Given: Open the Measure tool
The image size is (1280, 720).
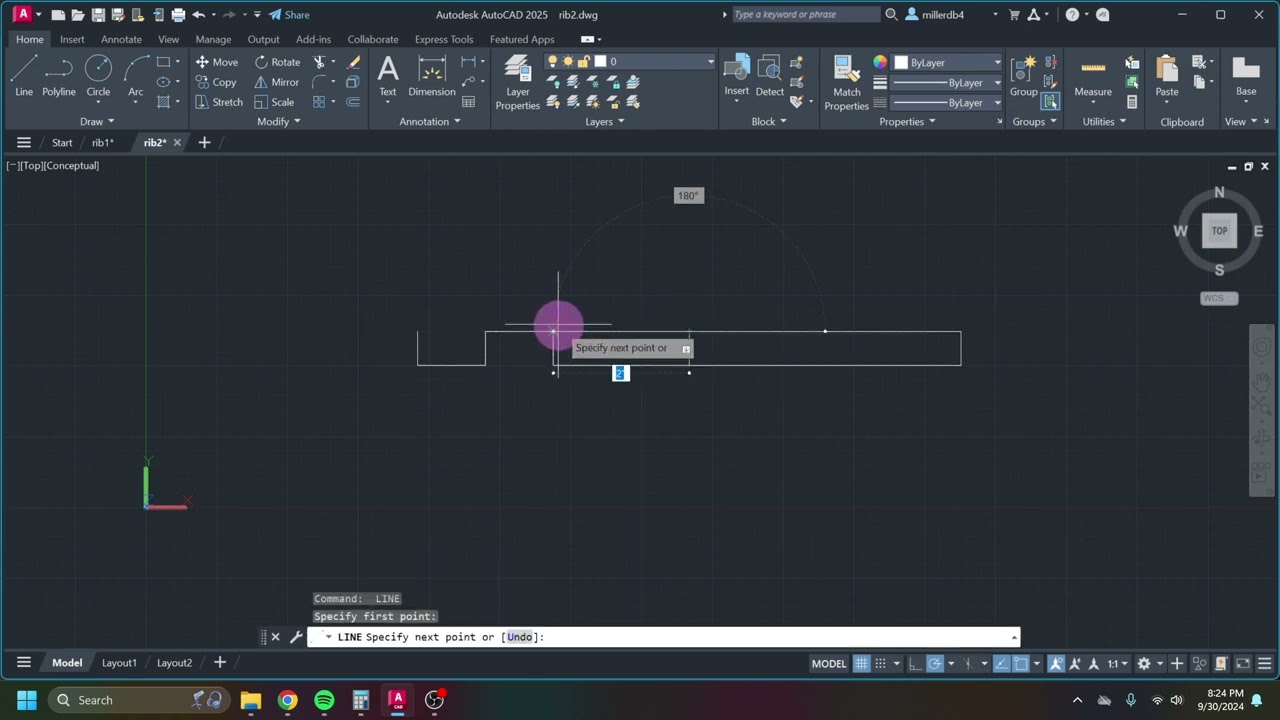Looking at the screenshot, I should (1093, 76).
